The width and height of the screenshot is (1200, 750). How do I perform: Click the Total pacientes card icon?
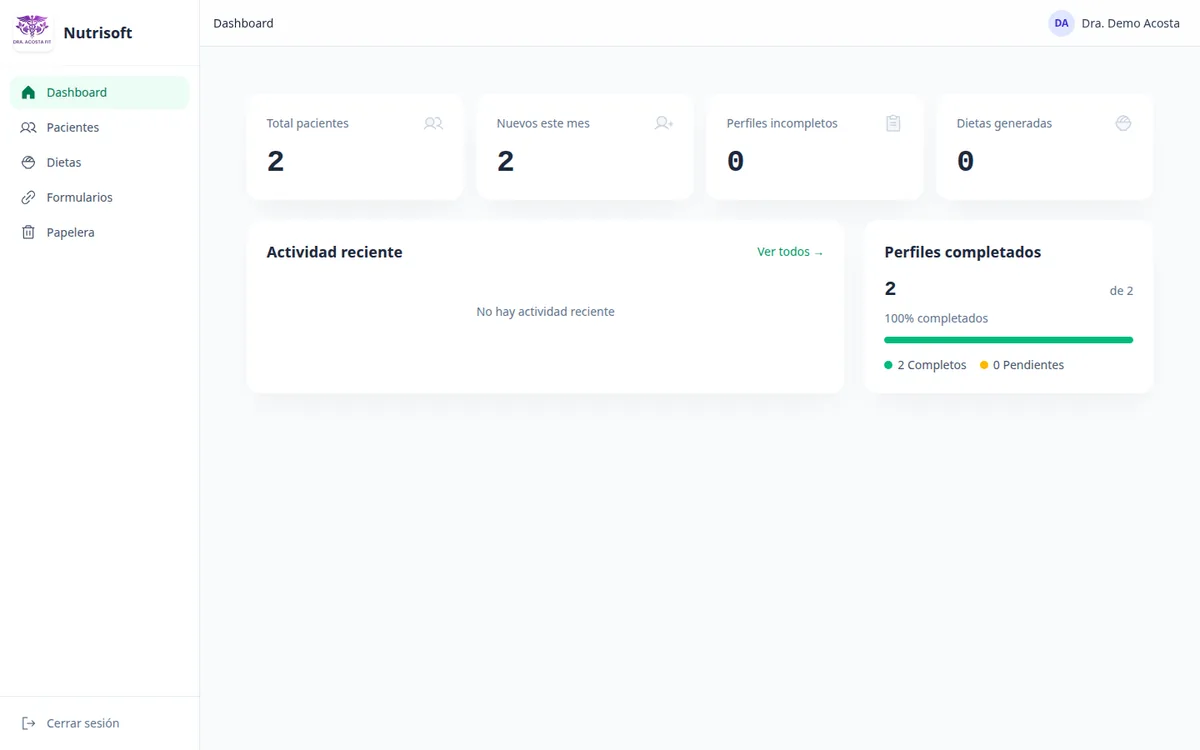pyautogui.click(x=433, y=123)
